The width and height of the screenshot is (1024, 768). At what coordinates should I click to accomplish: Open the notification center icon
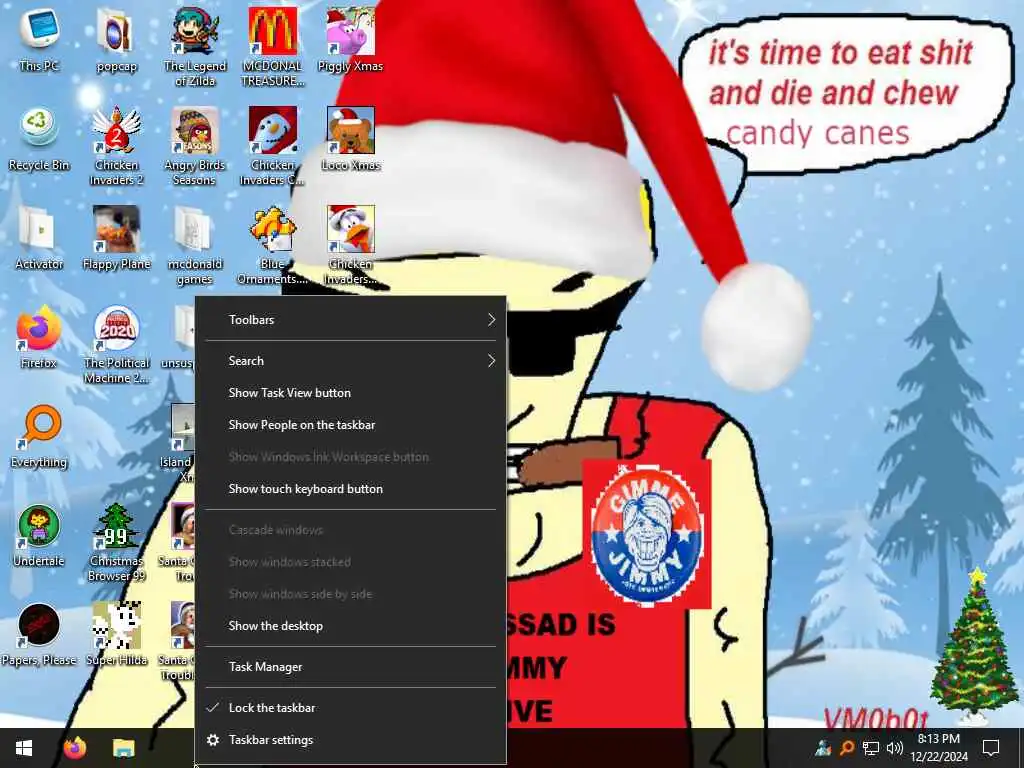tap(991, 748)
